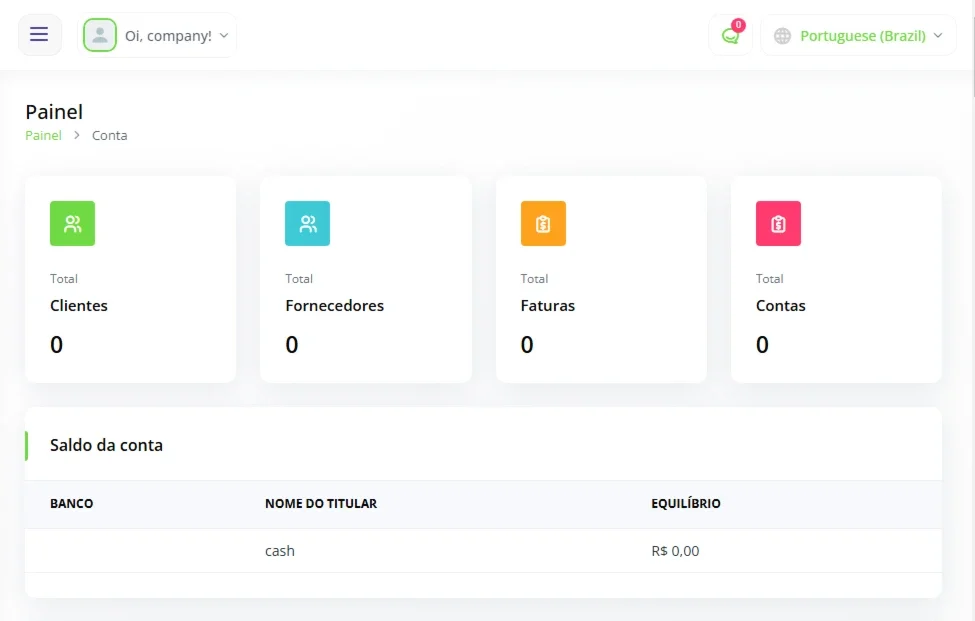Click the Conta breadcrumb item

[x=109, y=136]
